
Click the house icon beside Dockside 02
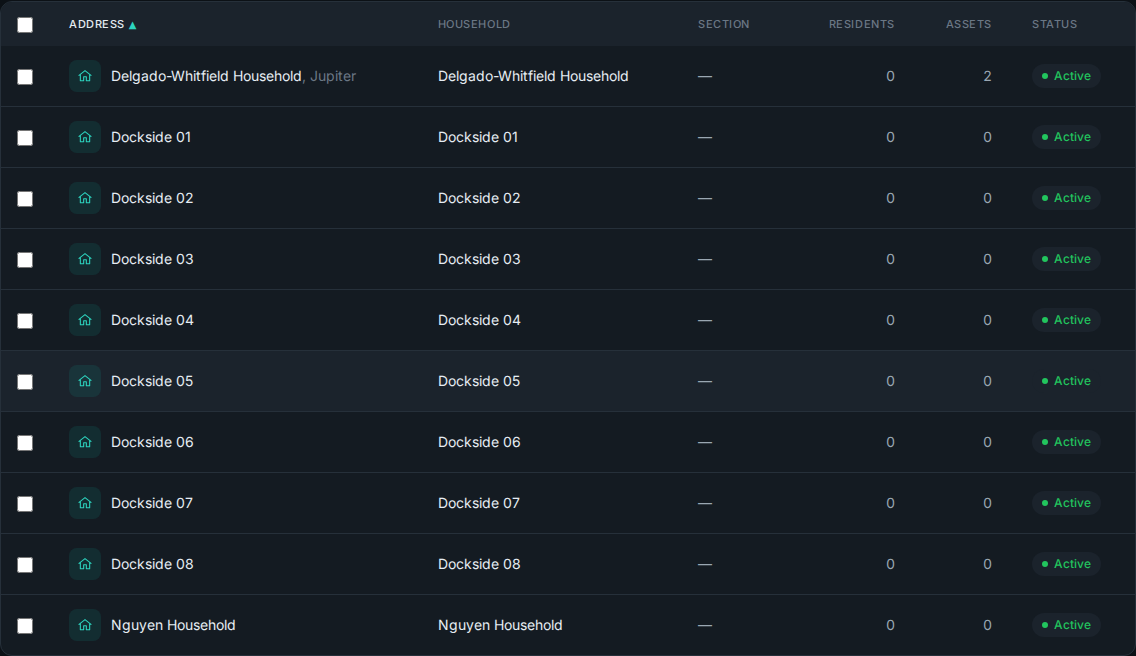click(85, 198)
